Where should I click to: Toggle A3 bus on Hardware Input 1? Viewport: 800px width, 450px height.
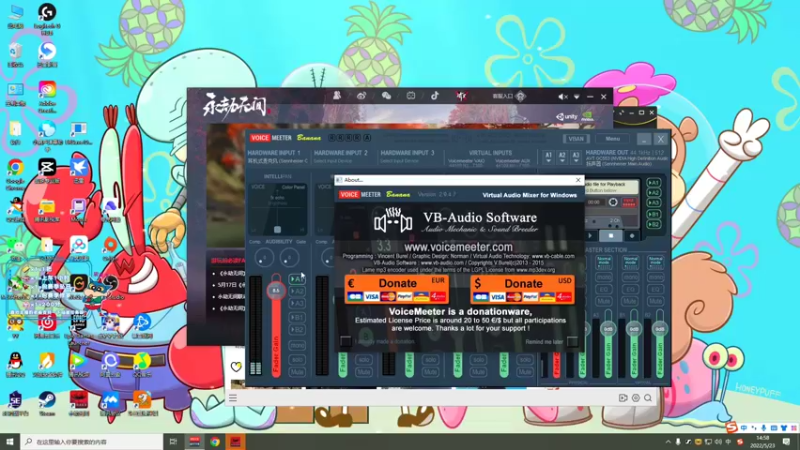(x=297, y=304)
